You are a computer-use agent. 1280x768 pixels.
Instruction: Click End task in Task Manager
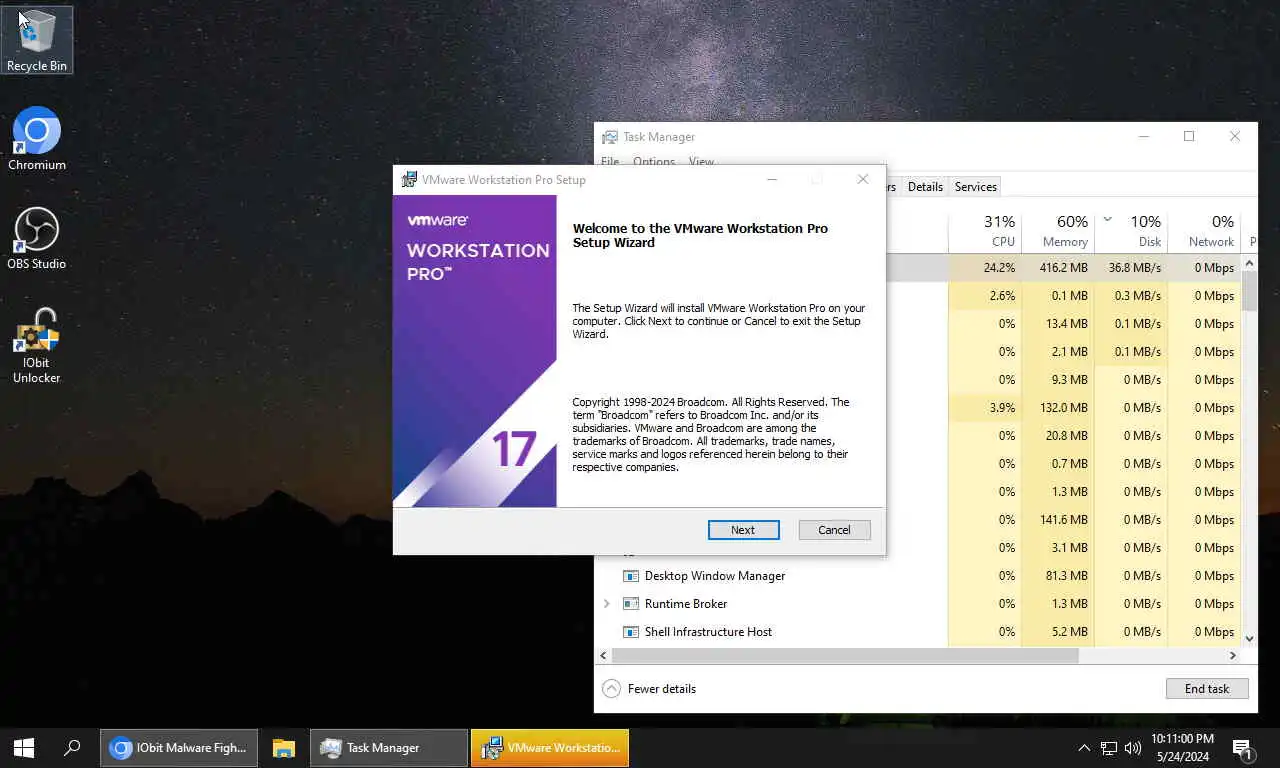(x=1207, y=689)
